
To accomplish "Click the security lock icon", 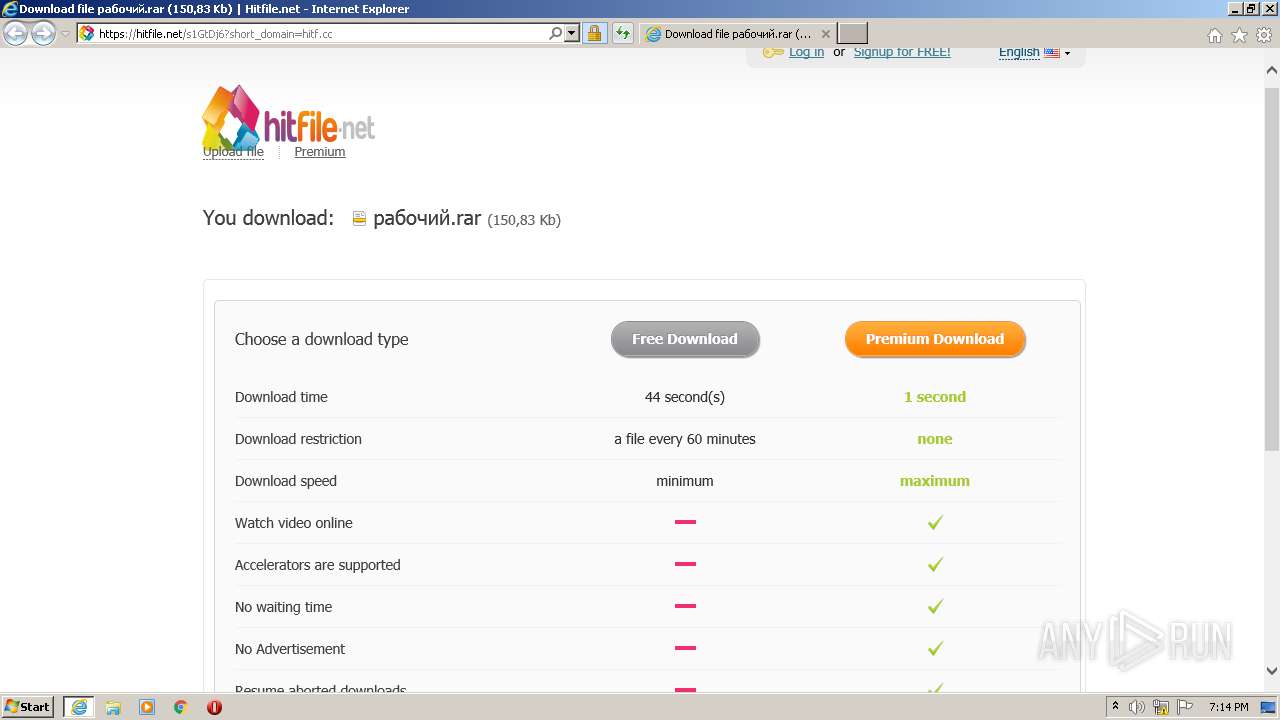I will pyautogui.click(x=594, y=33).
